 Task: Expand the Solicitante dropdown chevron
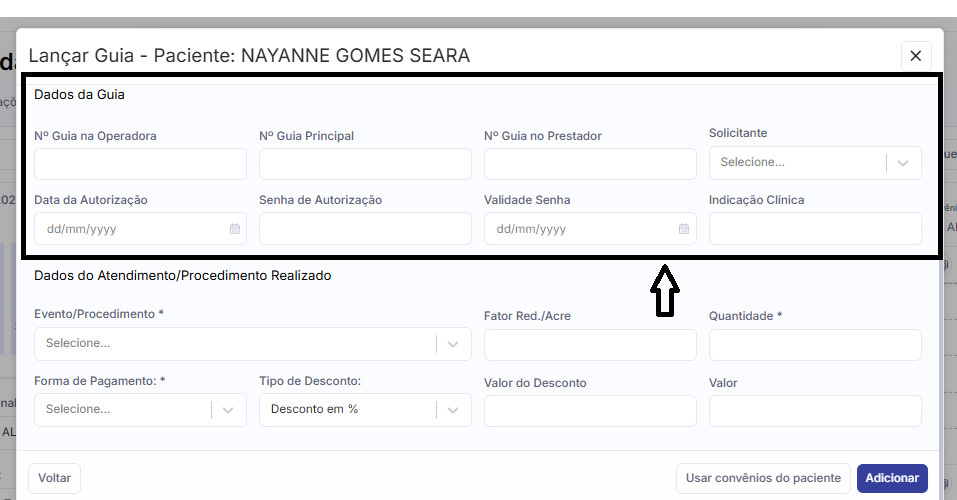904,163
